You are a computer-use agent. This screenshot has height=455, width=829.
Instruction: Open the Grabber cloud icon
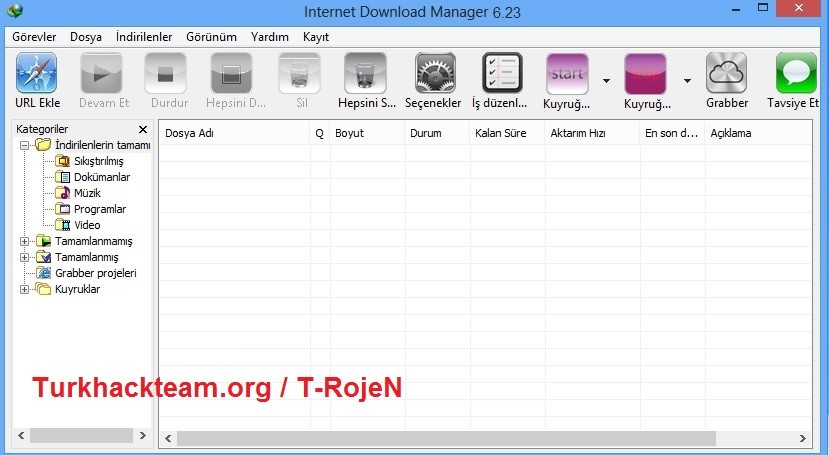(x=726, y=73)
